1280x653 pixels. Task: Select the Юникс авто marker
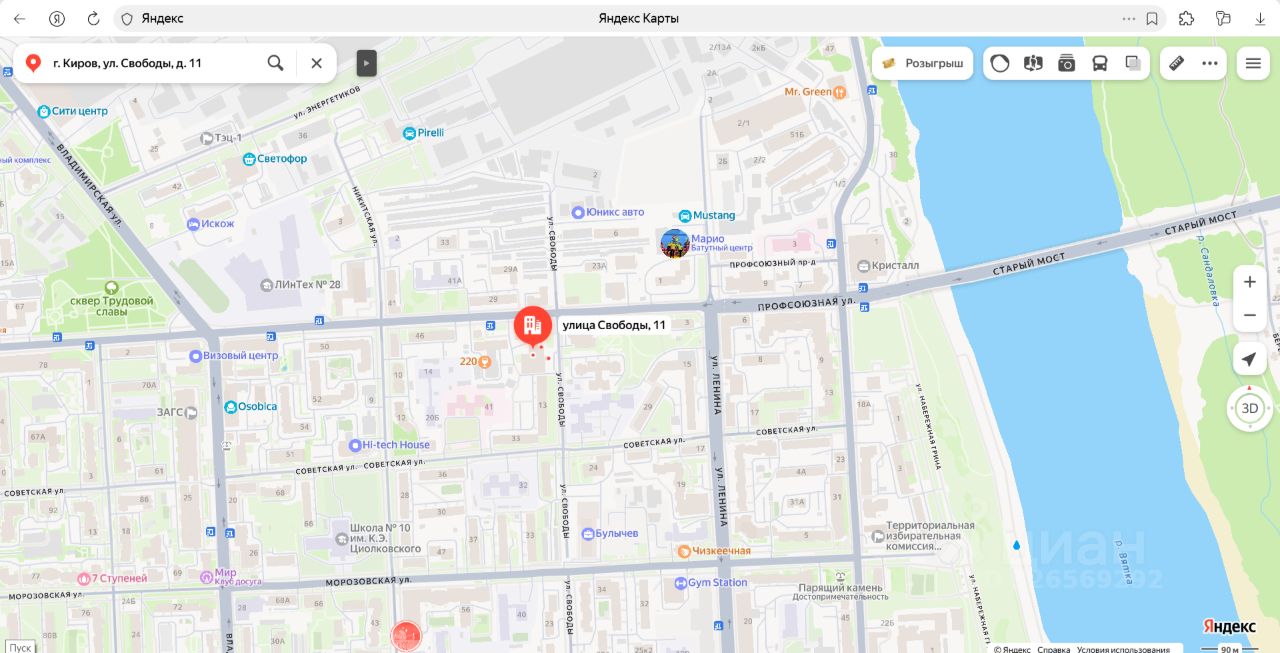tap(577, 212)
